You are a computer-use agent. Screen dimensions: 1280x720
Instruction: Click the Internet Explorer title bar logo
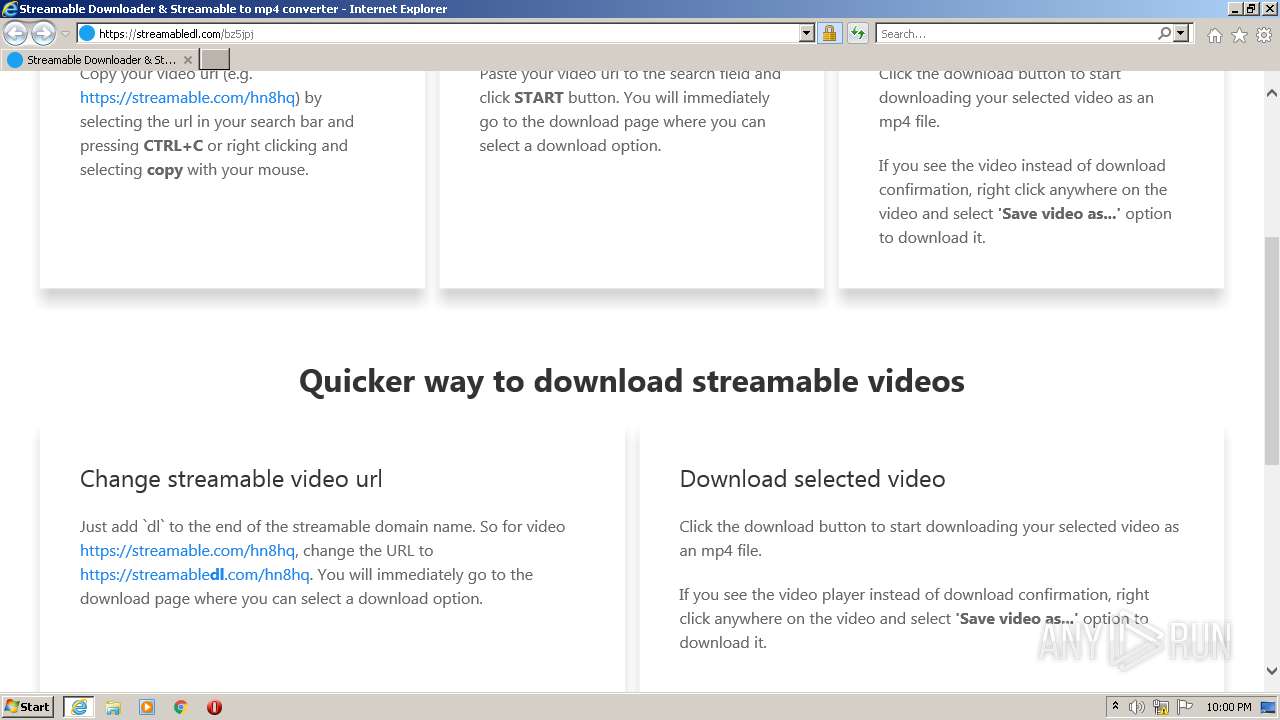[x=10, y=9]
